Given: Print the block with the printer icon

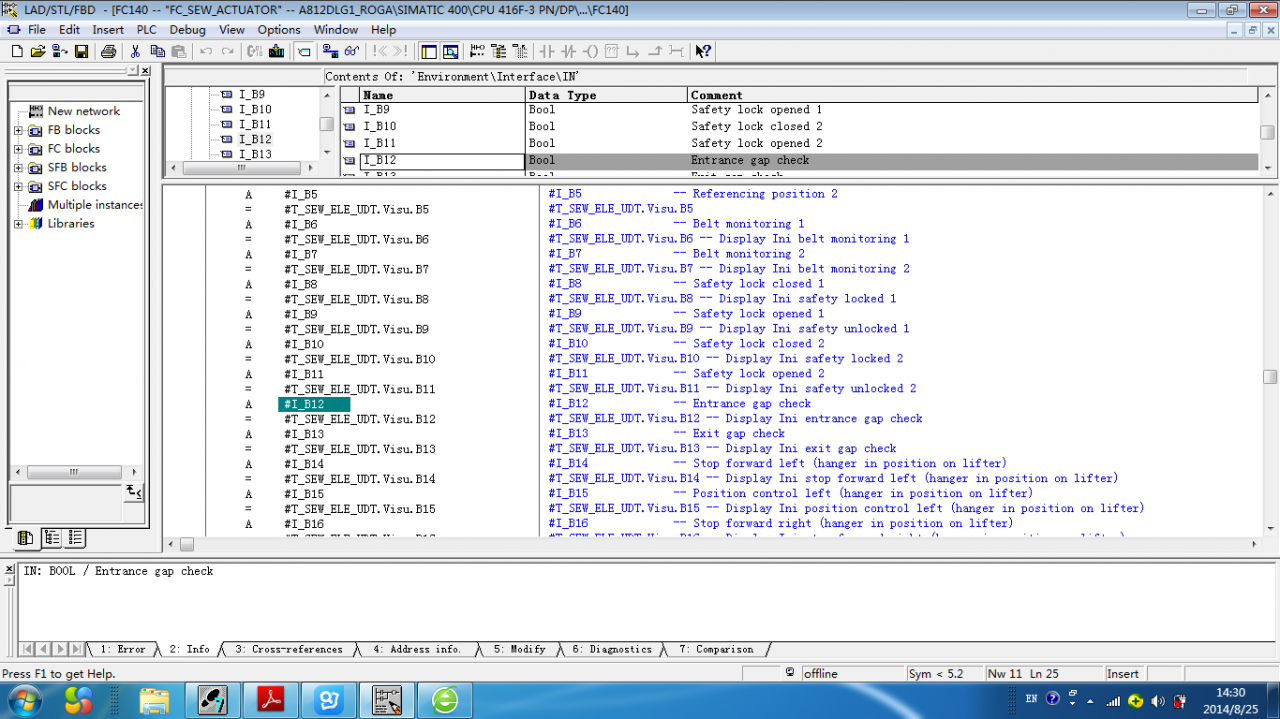Looking at the screenshot, I should 108,51.
